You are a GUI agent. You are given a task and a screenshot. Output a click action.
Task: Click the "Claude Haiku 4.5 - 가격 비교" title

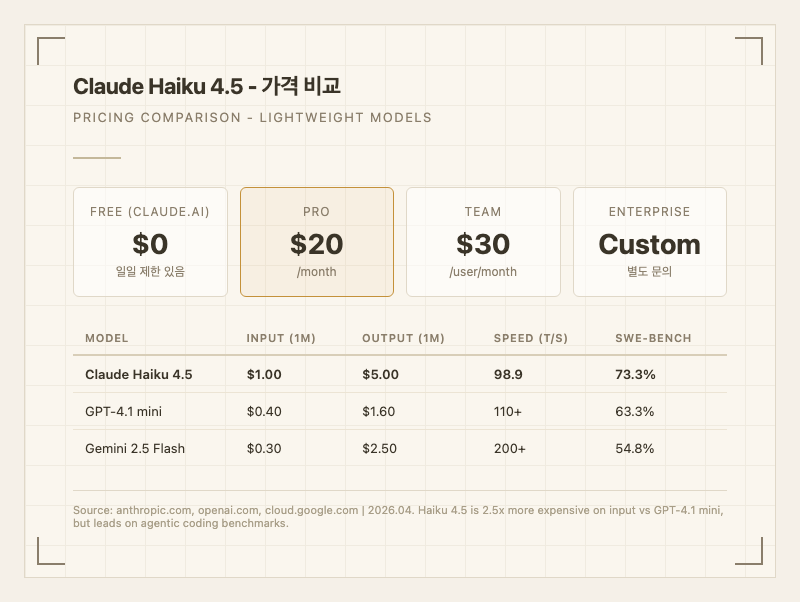[207, 86]
